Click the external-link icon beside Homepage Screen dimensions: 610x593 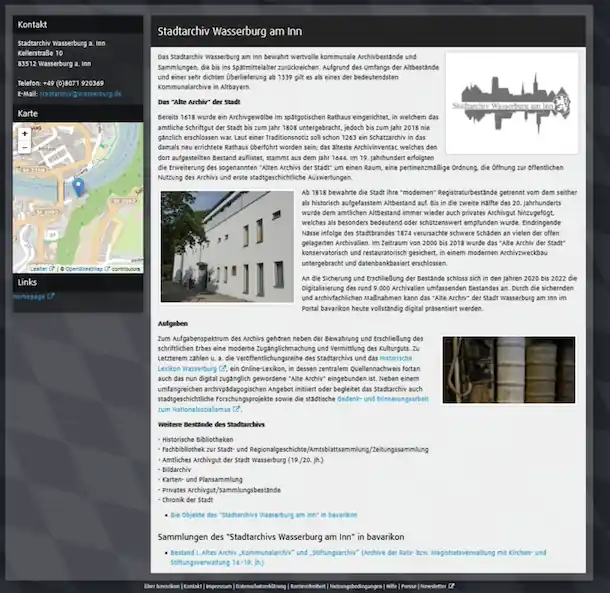[51, 296]
